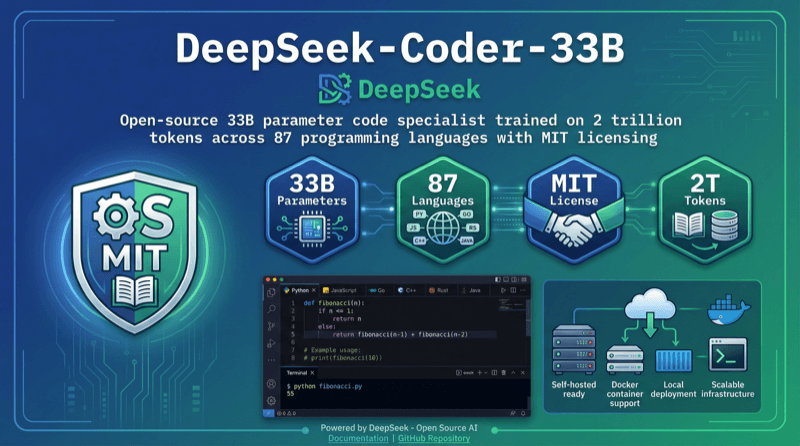This screenshot has height=446, width=800.
Task: Toggle the secondary sidebar layout icon in title bar
Action: [514, 279]
